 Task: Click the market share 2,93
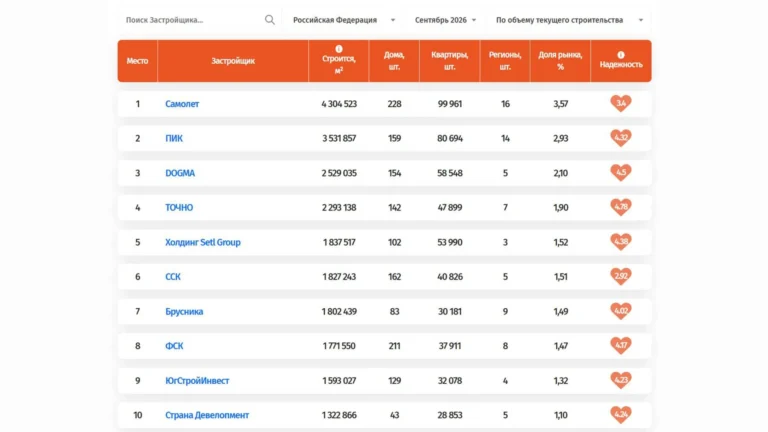pyautogui.click(x=560, y=138)
